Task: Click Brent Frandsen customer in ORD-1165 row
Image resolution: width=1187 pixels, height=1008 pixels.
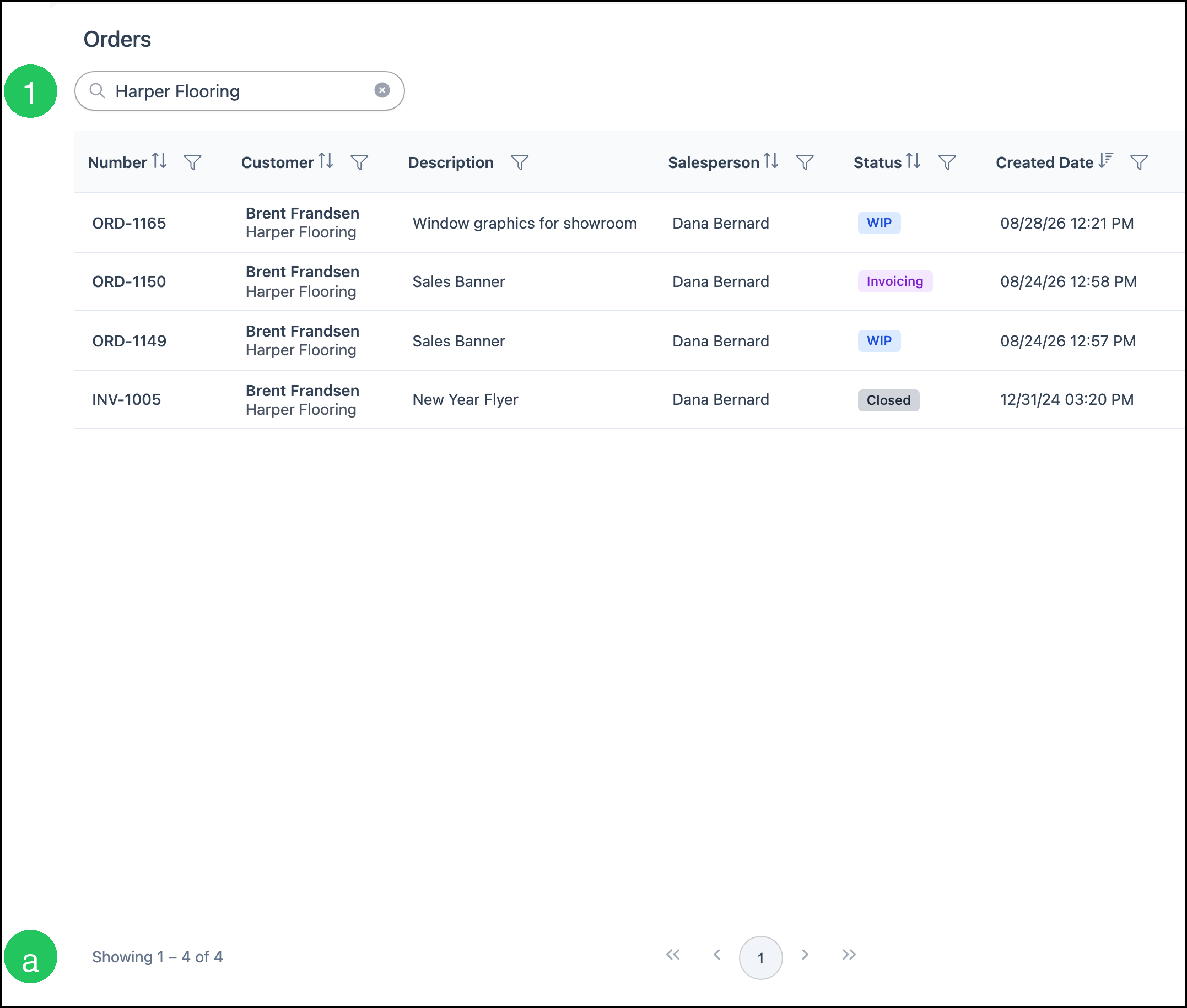Action: pyautogui.click(x=303, y=213)
